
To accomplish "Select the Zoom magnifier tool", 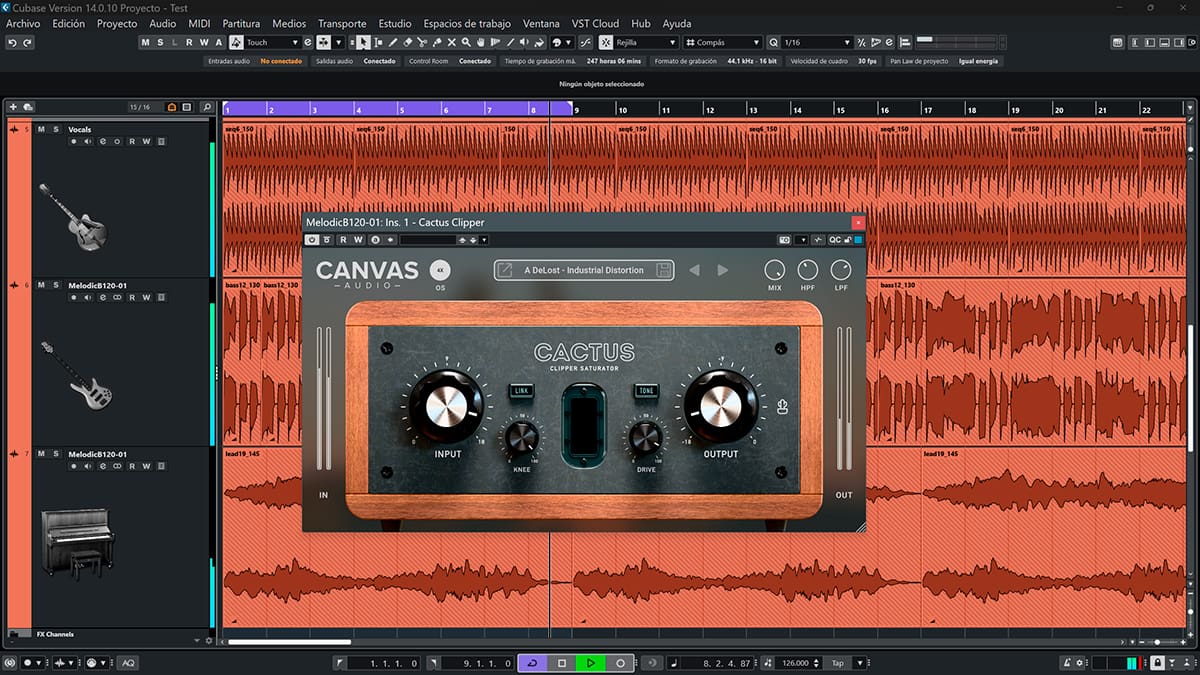I will [466, 43].
